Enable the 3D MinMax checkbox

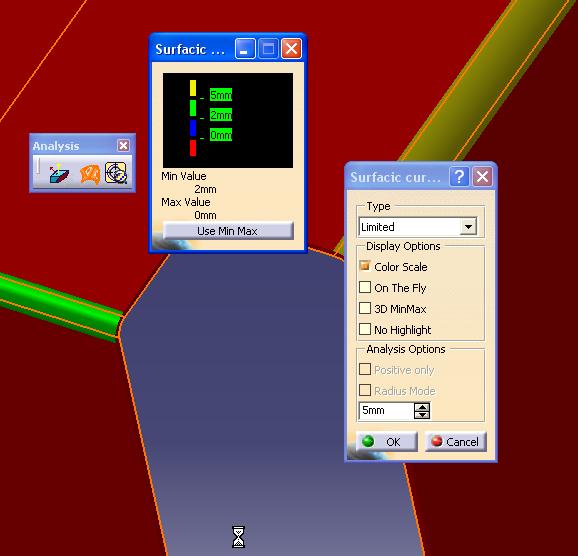pos(365,308)
